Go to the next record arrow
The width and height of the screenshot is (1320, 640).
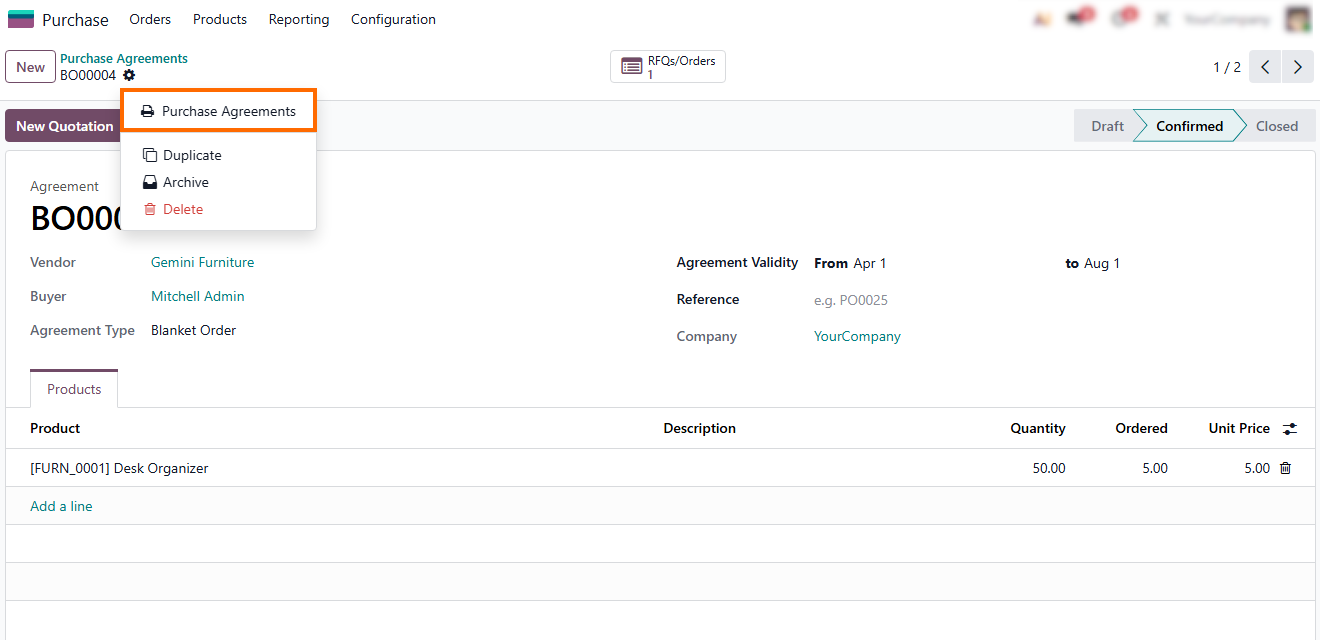1297,67
